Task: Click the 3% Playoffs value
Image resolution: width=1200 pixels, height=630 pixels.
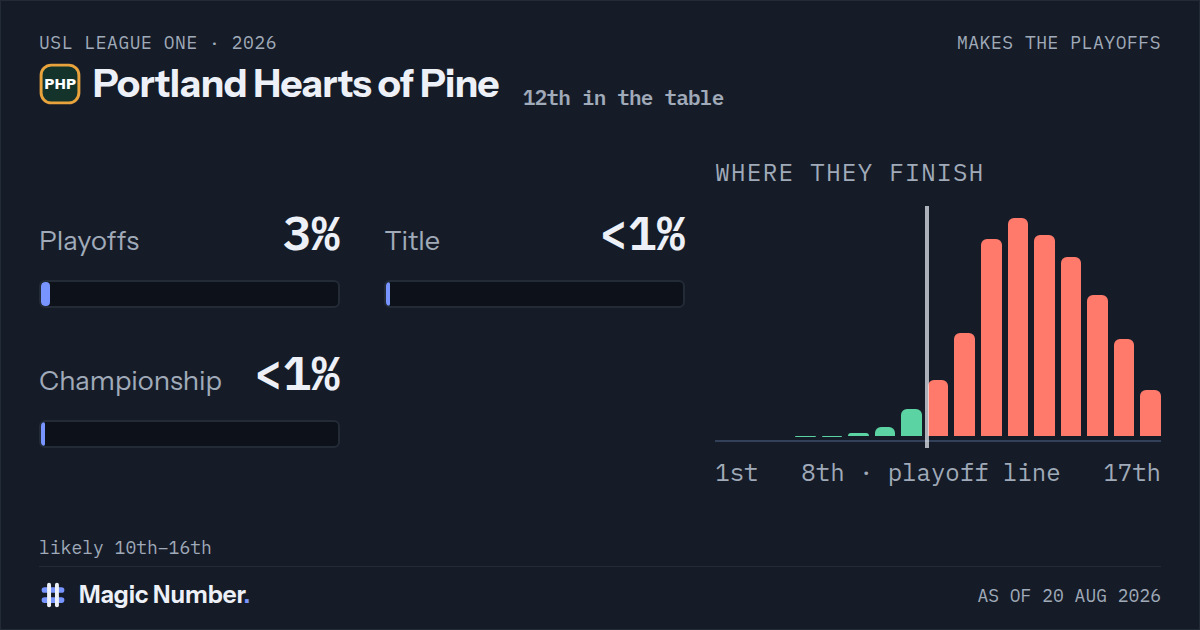Action: coord(312,236)
